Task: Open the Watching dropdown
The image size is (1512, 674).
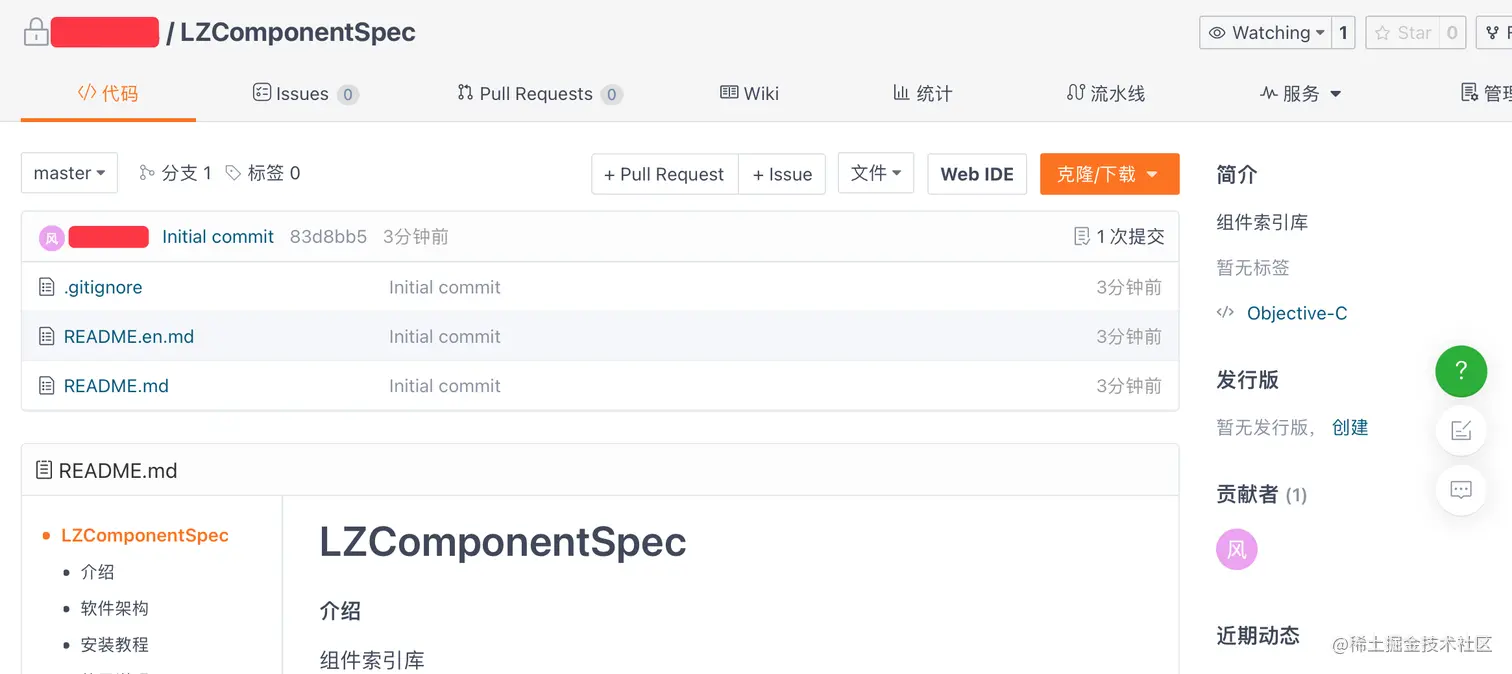Action: pyautogui.click(x=1266, y=33)
